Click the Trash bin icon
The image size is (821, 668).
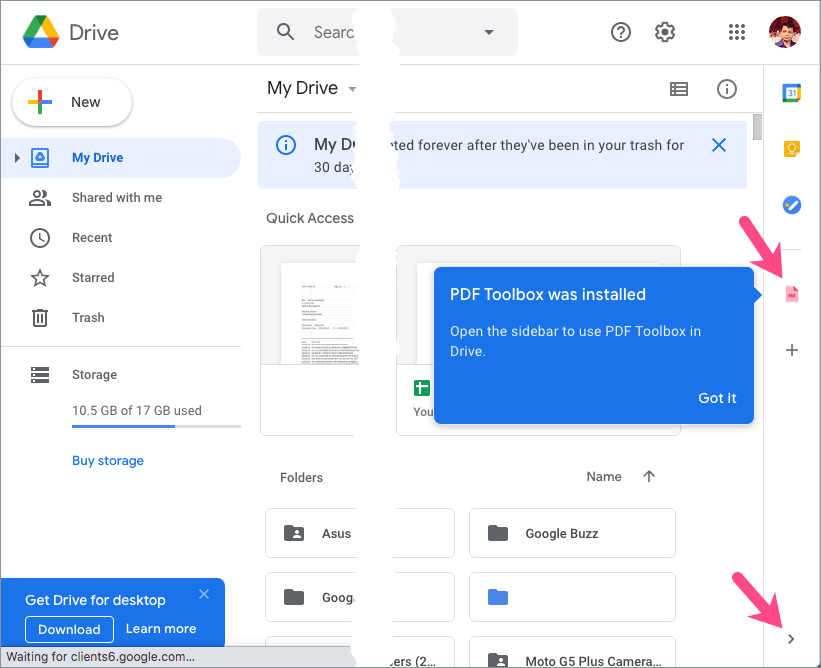pyautogui.click(x=40, y=317)
